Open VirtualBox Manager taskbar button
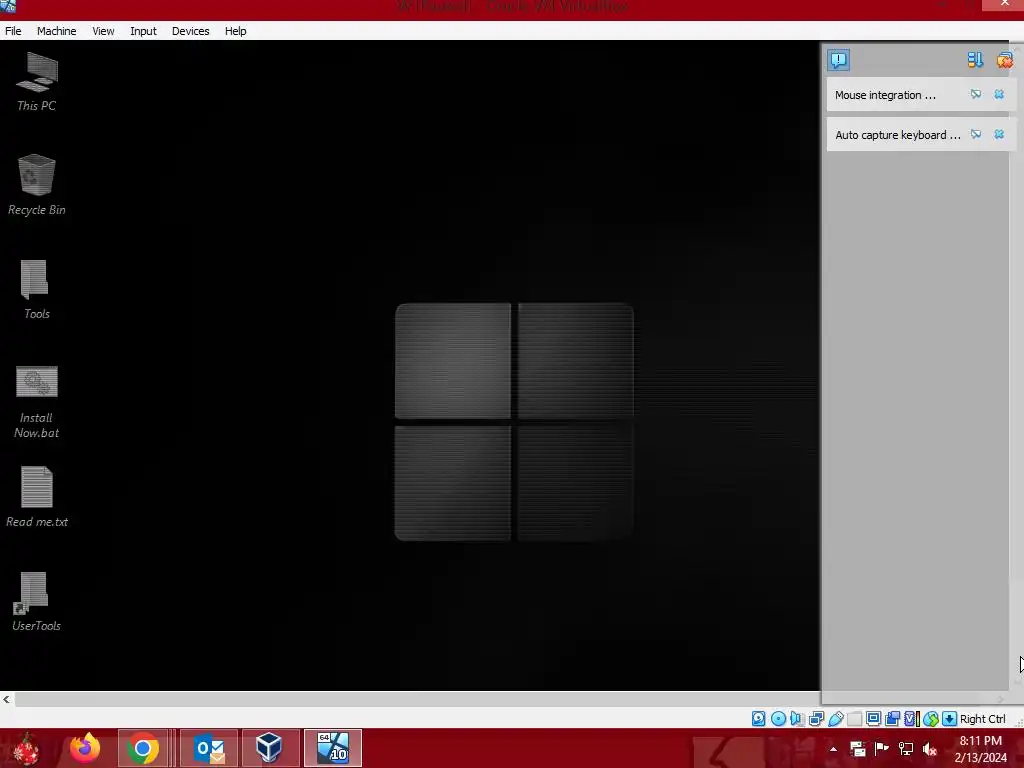Screen dimensions: 1024x768 point(270,748)
